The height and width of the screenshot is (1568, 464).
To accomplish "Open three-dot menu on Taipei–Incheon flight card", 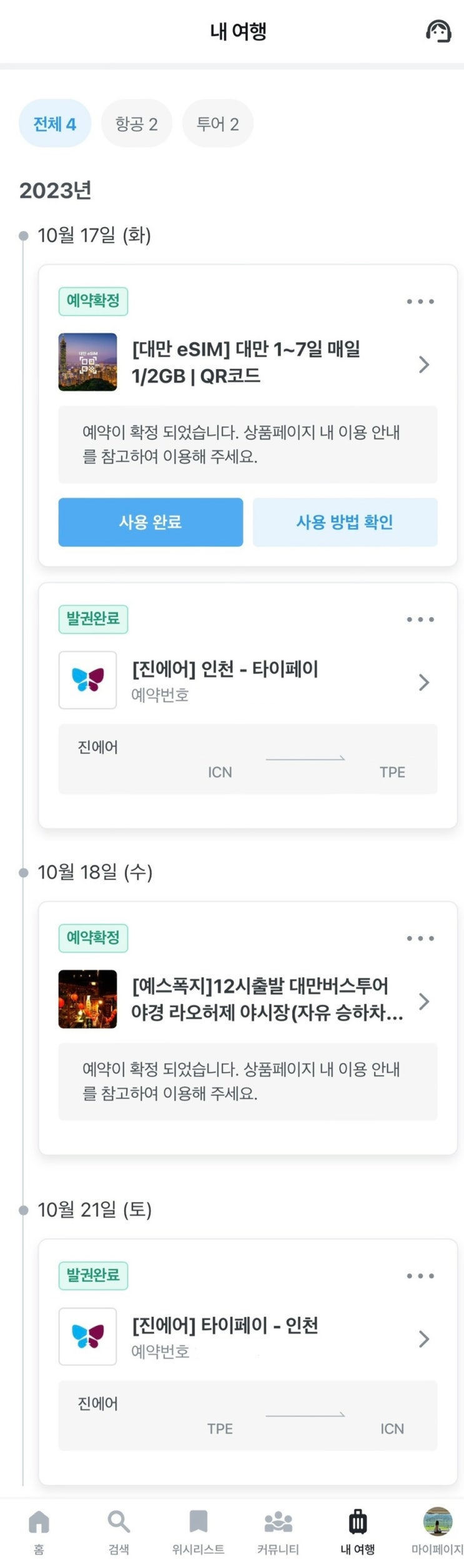I will 420,1276.
